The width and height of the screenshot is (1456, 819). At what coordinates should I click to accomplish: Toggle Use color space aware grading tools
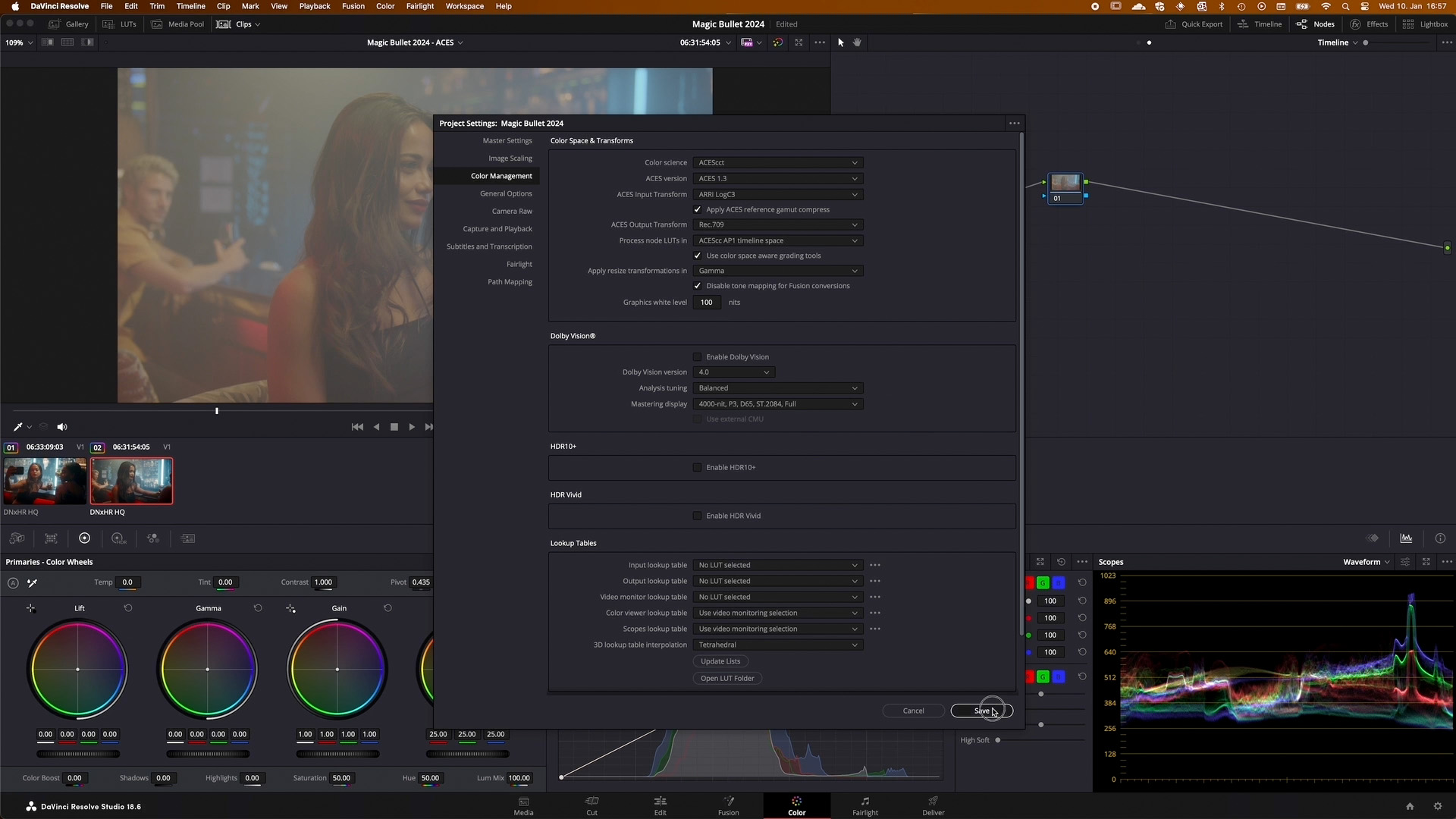(x=698, y=256)
